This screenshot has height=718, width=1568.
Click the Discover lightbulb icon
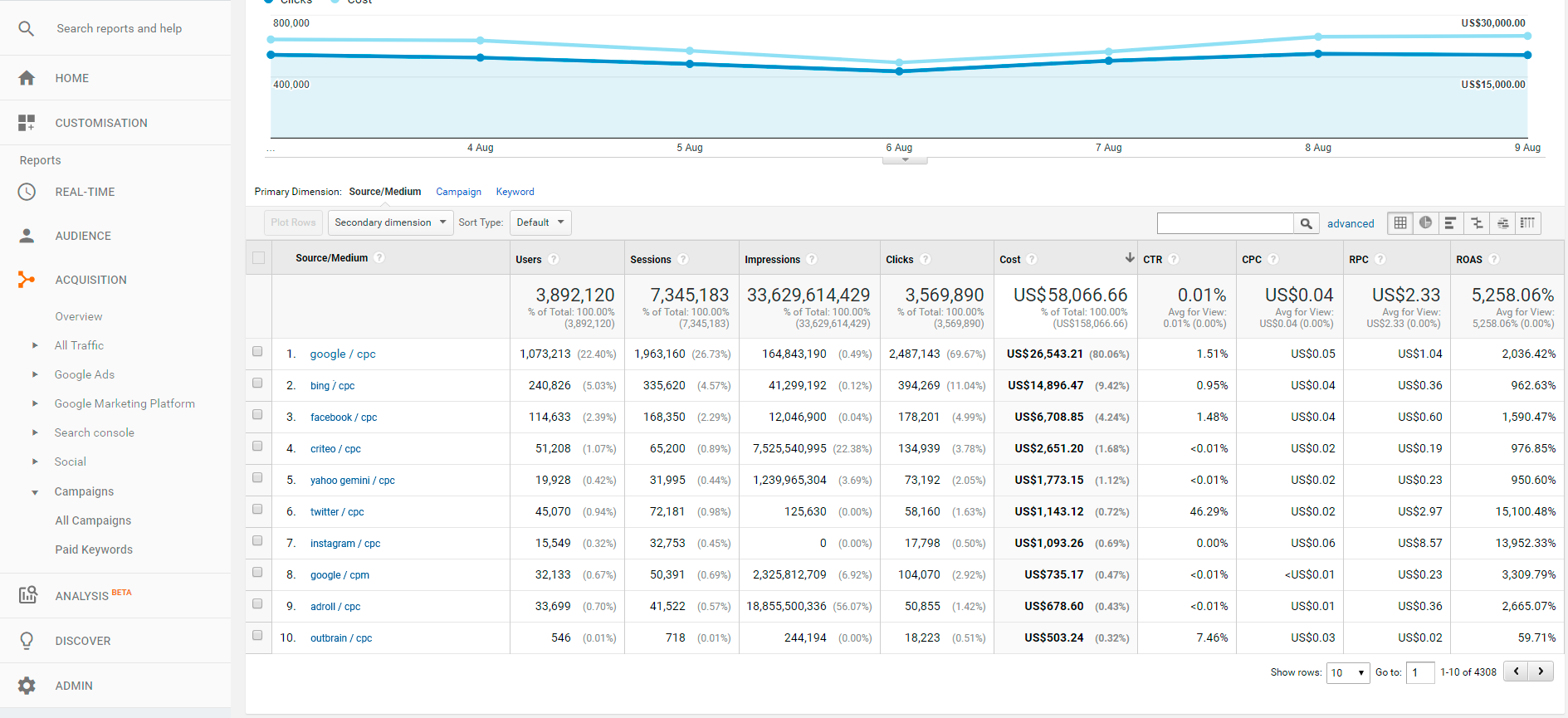pos(27,641)
